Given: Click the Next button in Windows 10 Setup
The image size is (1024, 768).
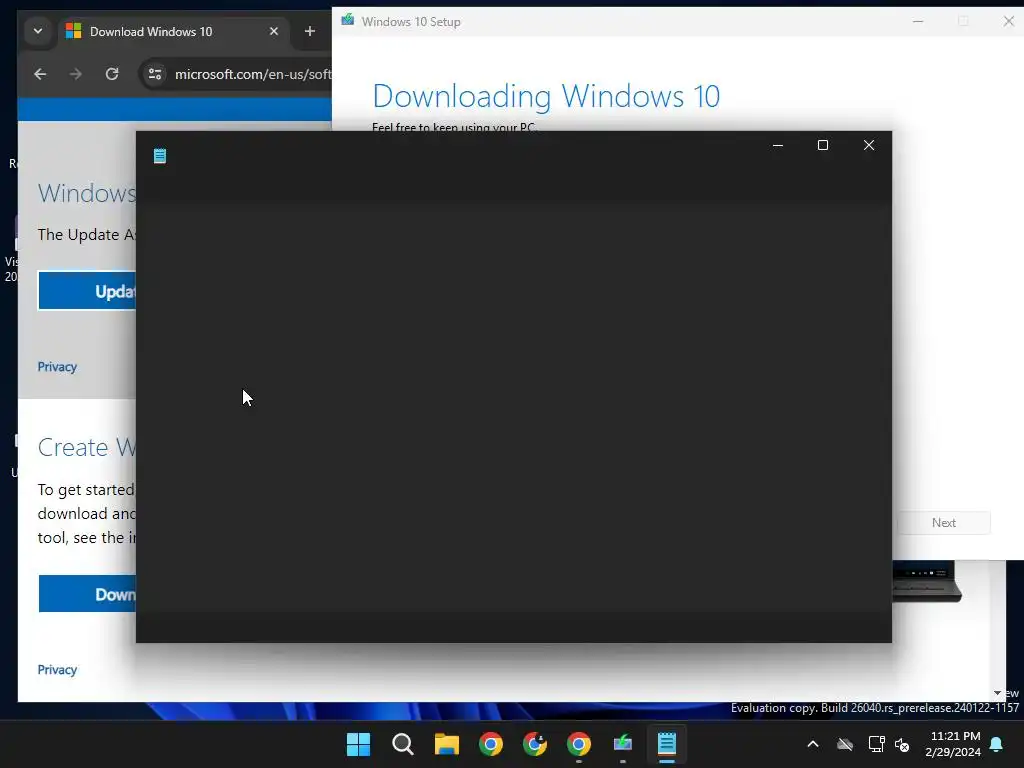Looking at the screenshot, I should coord(944,523).
